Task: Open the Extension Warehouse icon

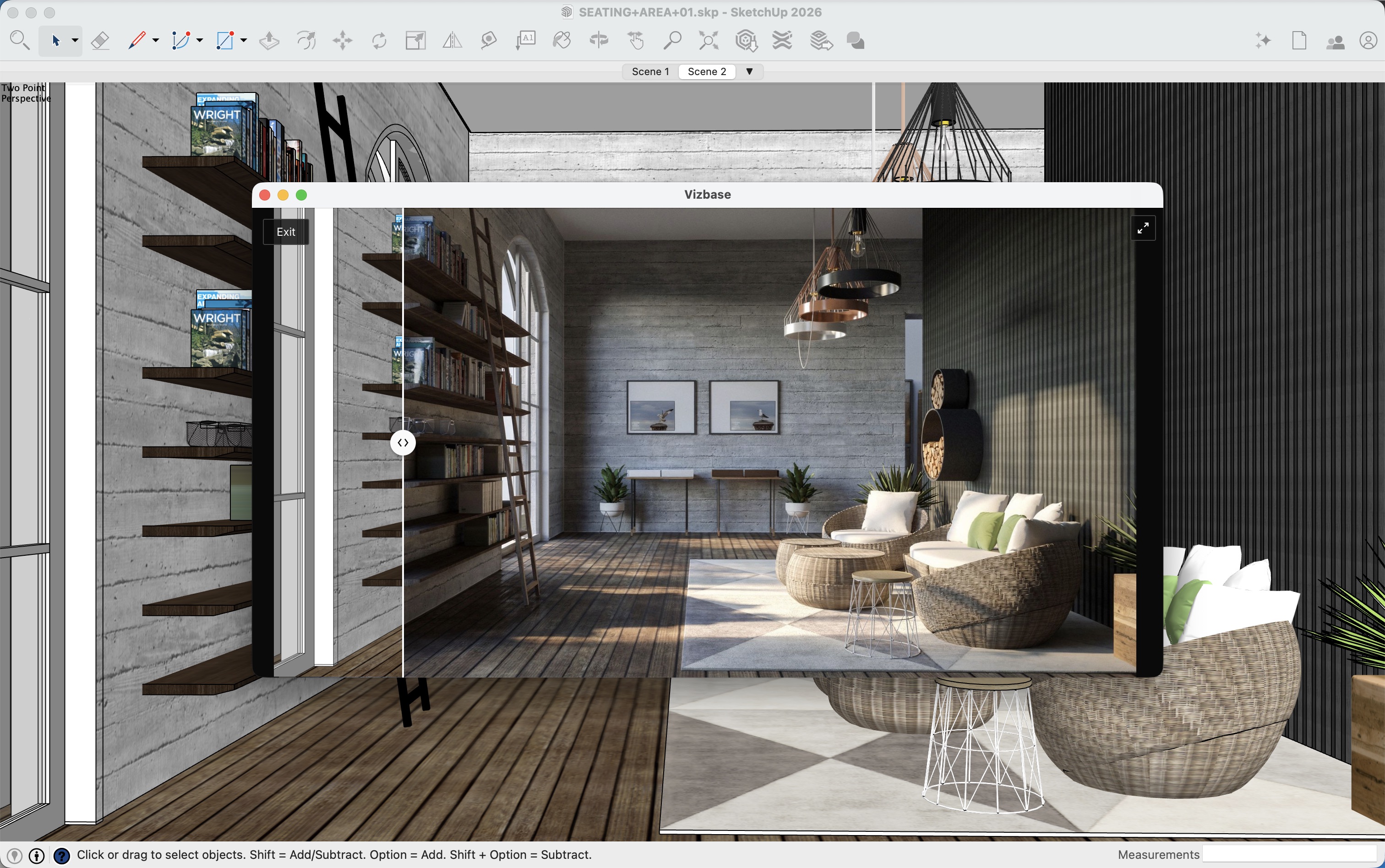Action: (x=783, y=41)
